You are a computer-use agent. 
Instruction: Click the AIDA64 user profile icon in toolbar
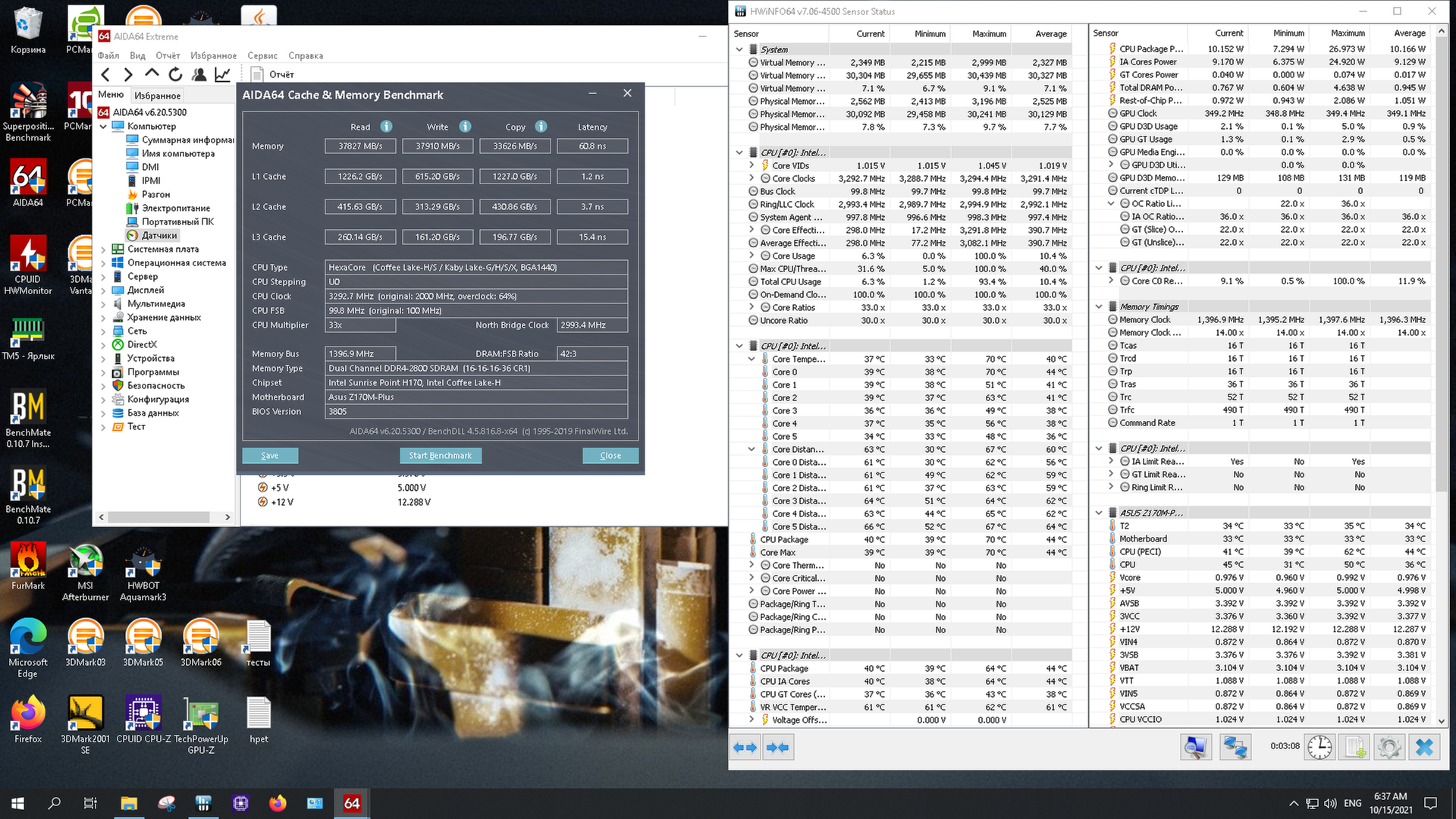[199, 74]
